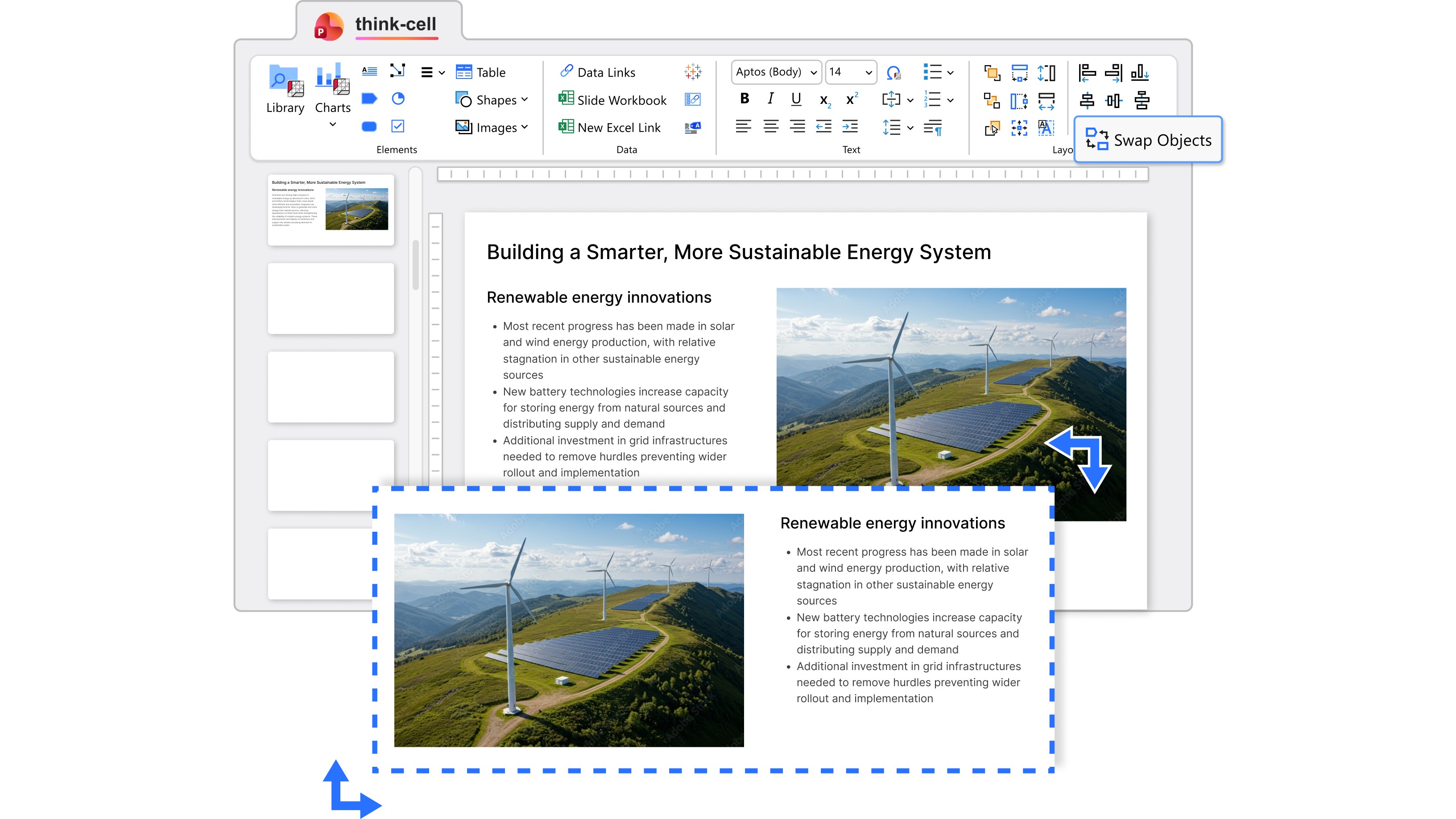Click the superscript formatting icon
This screenshot has width=1456, height=819.
tap(851, 99)
